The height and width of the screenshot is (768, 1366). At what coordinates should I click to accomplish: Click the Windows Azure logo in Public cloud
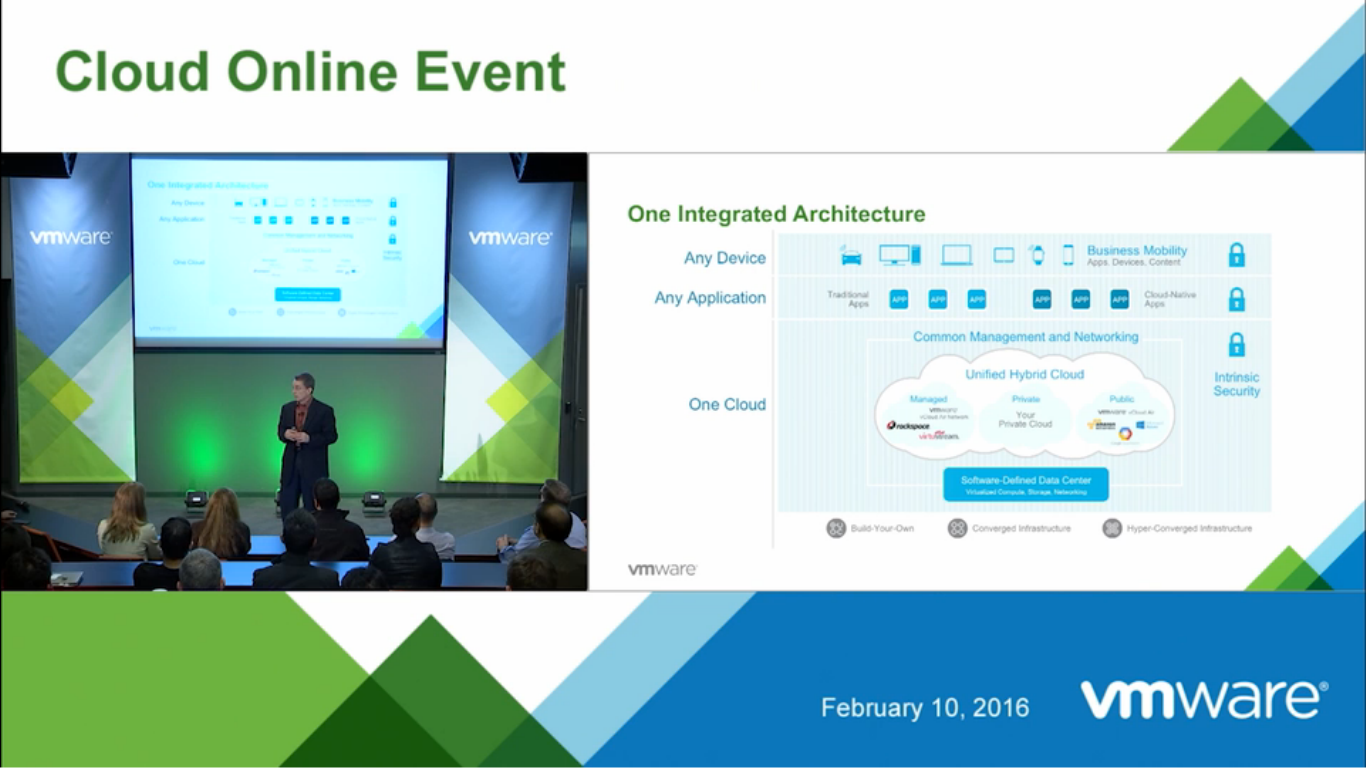tap(1150, 425)
